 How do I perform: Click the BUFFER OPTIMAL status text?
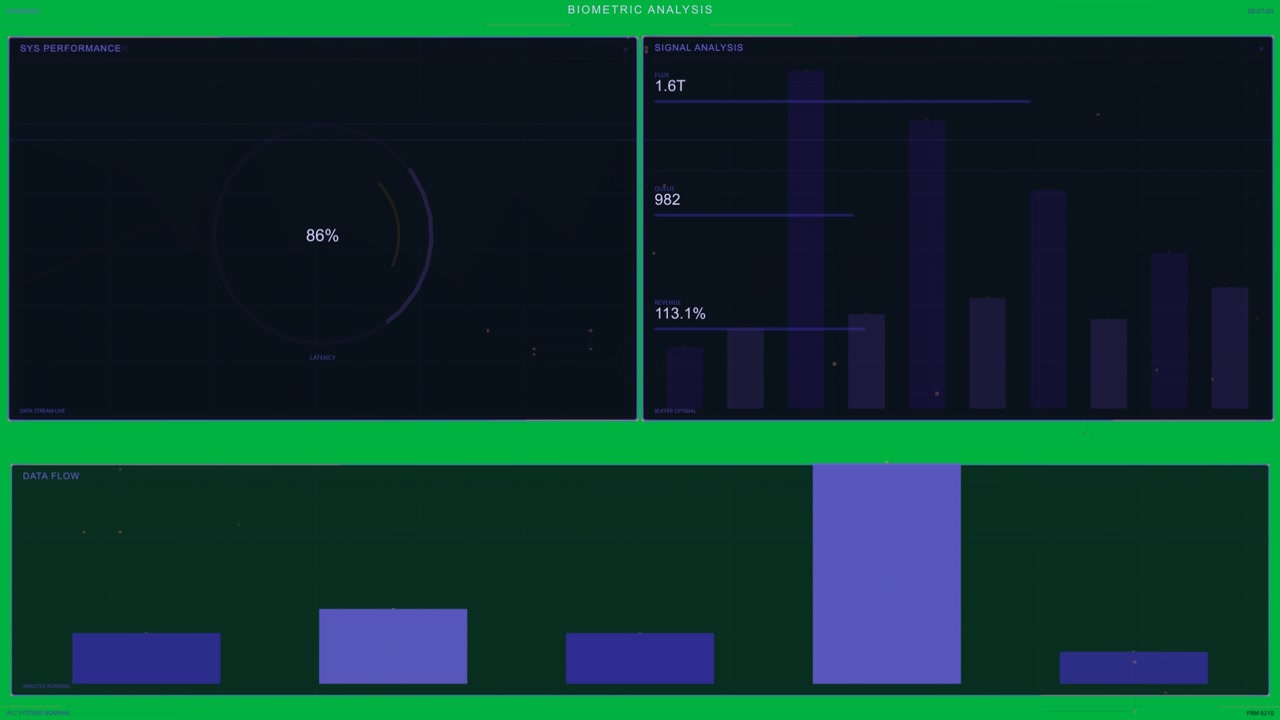click(x=675, y=411)
